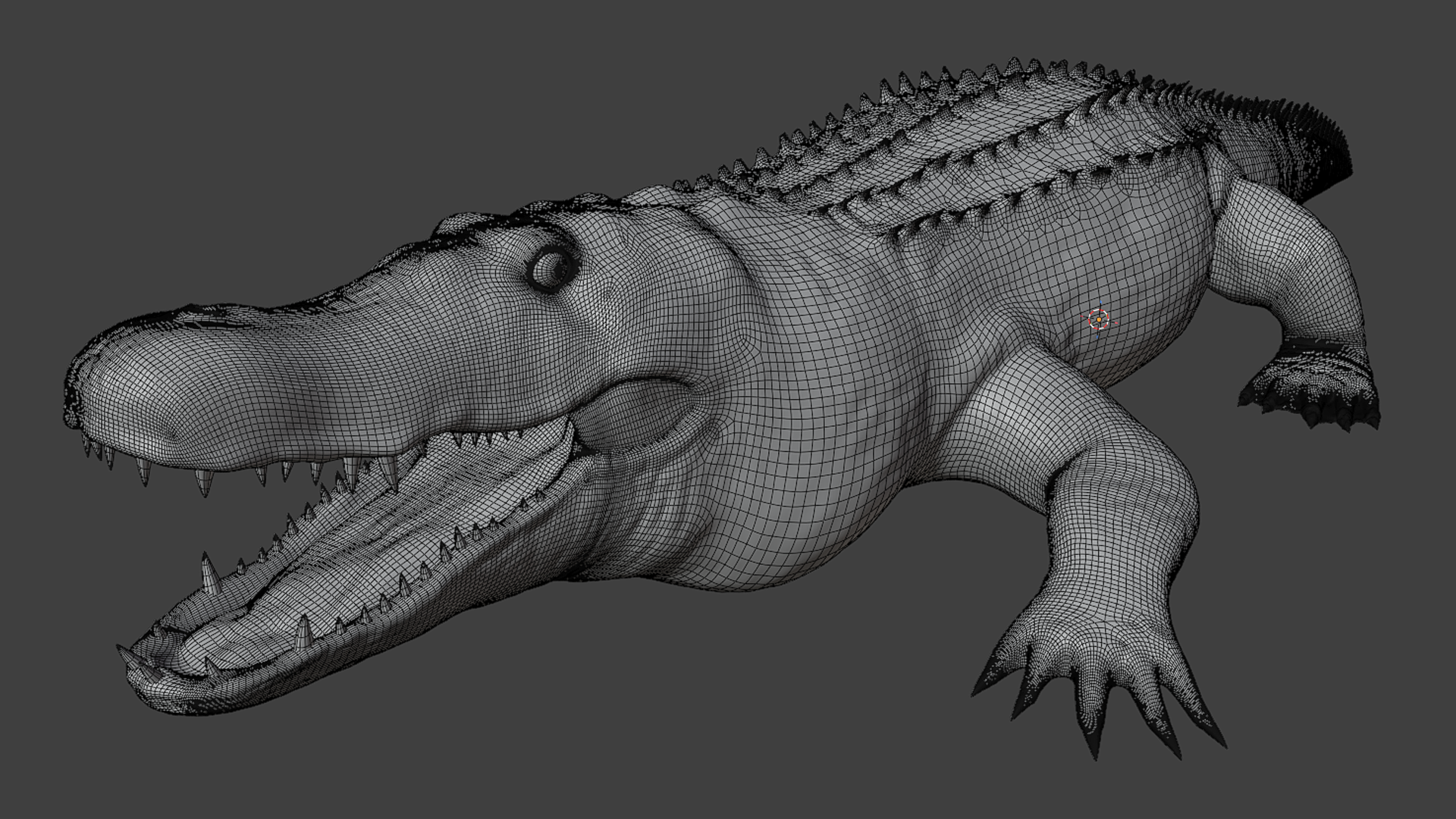Viewport: 1456px width, 819px height.
Task: Select the alligator's eye ring
Action: 551,268
